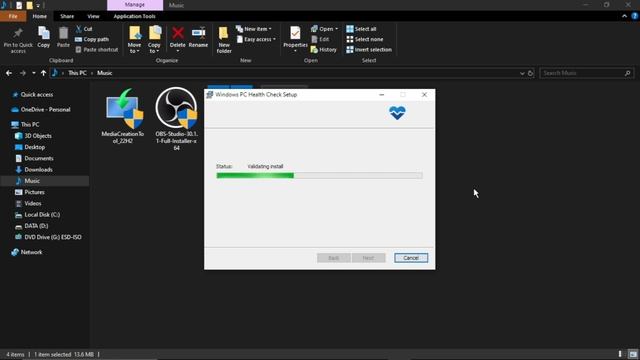
Task: Expand address bar history dropdown
Action: 522,73
